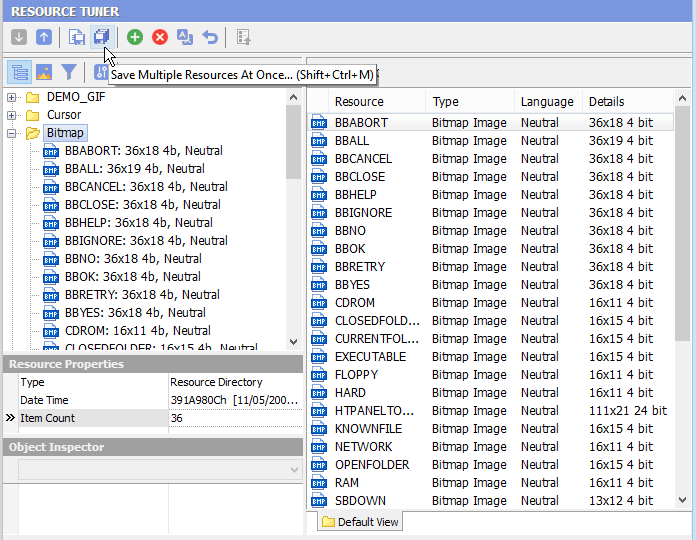Screen dimensions: 696x540
Task: Click the language translate toolbar icon
Action: point(185,37)
